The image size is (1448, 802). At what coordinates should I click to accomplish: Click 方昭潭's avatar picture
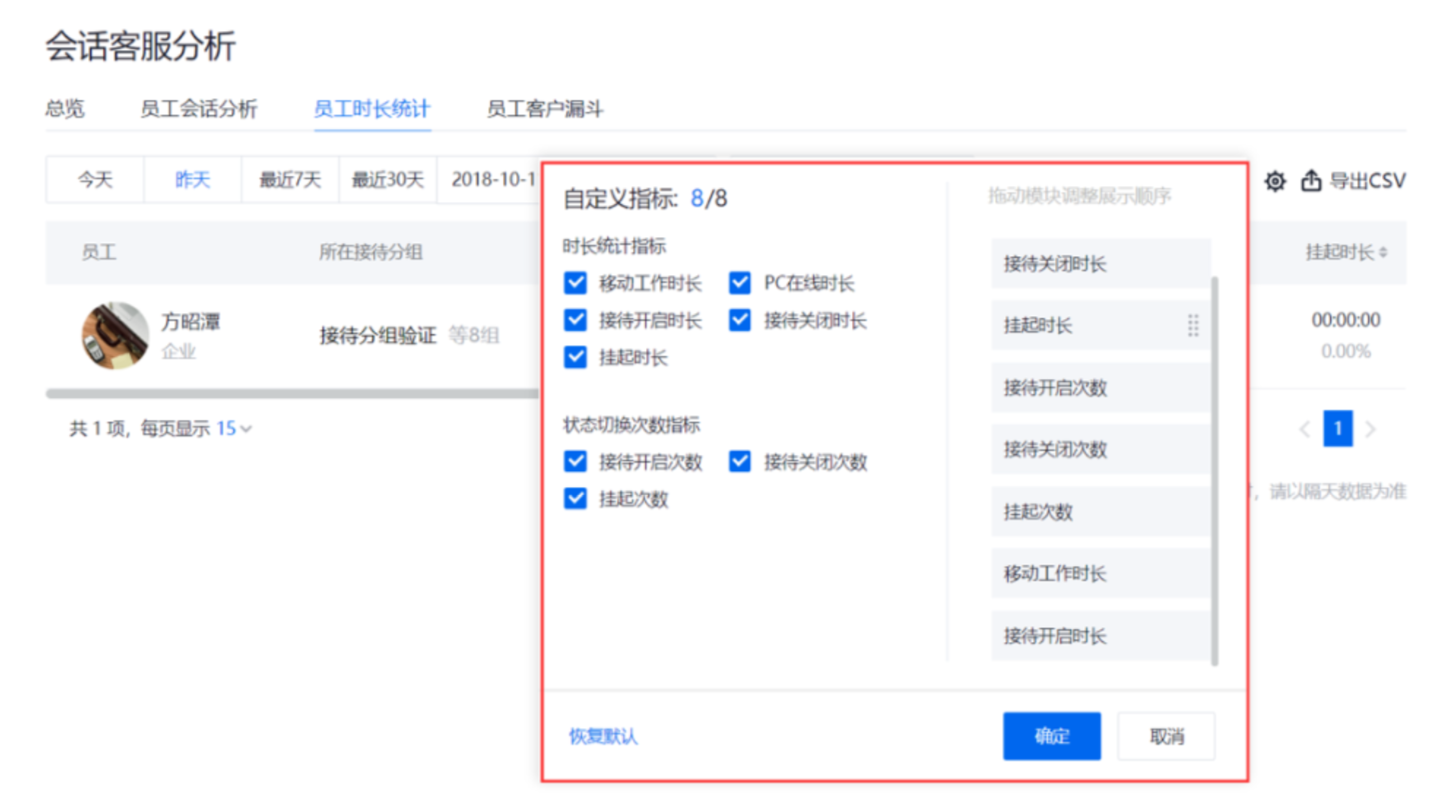click(x=115, y=335)
